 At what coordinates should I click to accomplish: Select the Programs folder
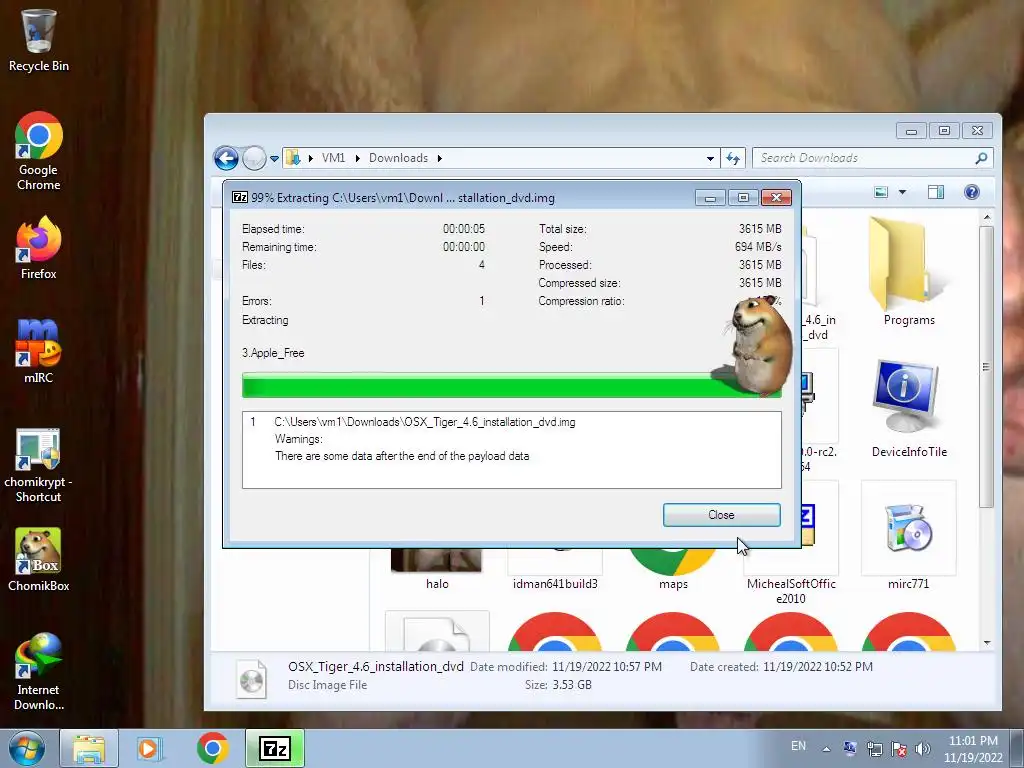[x=909, y=272]
